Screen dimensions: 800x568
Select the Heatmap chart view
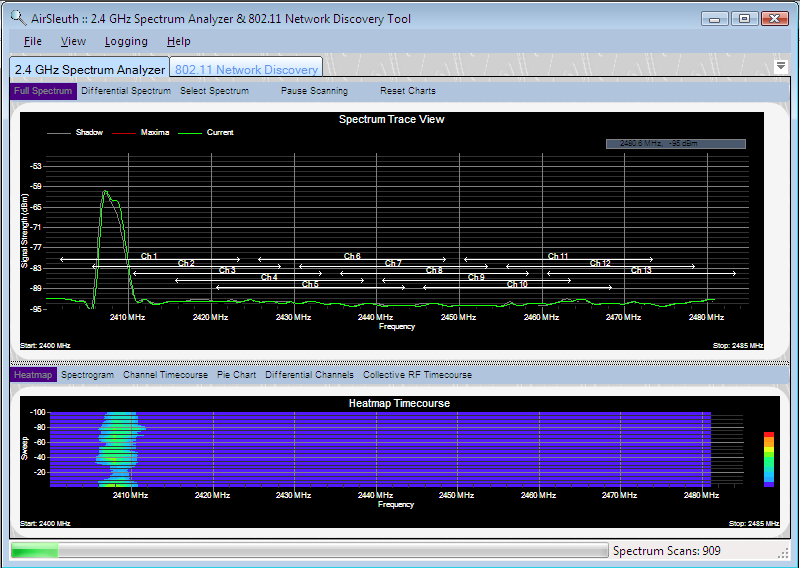click(33, 375)
